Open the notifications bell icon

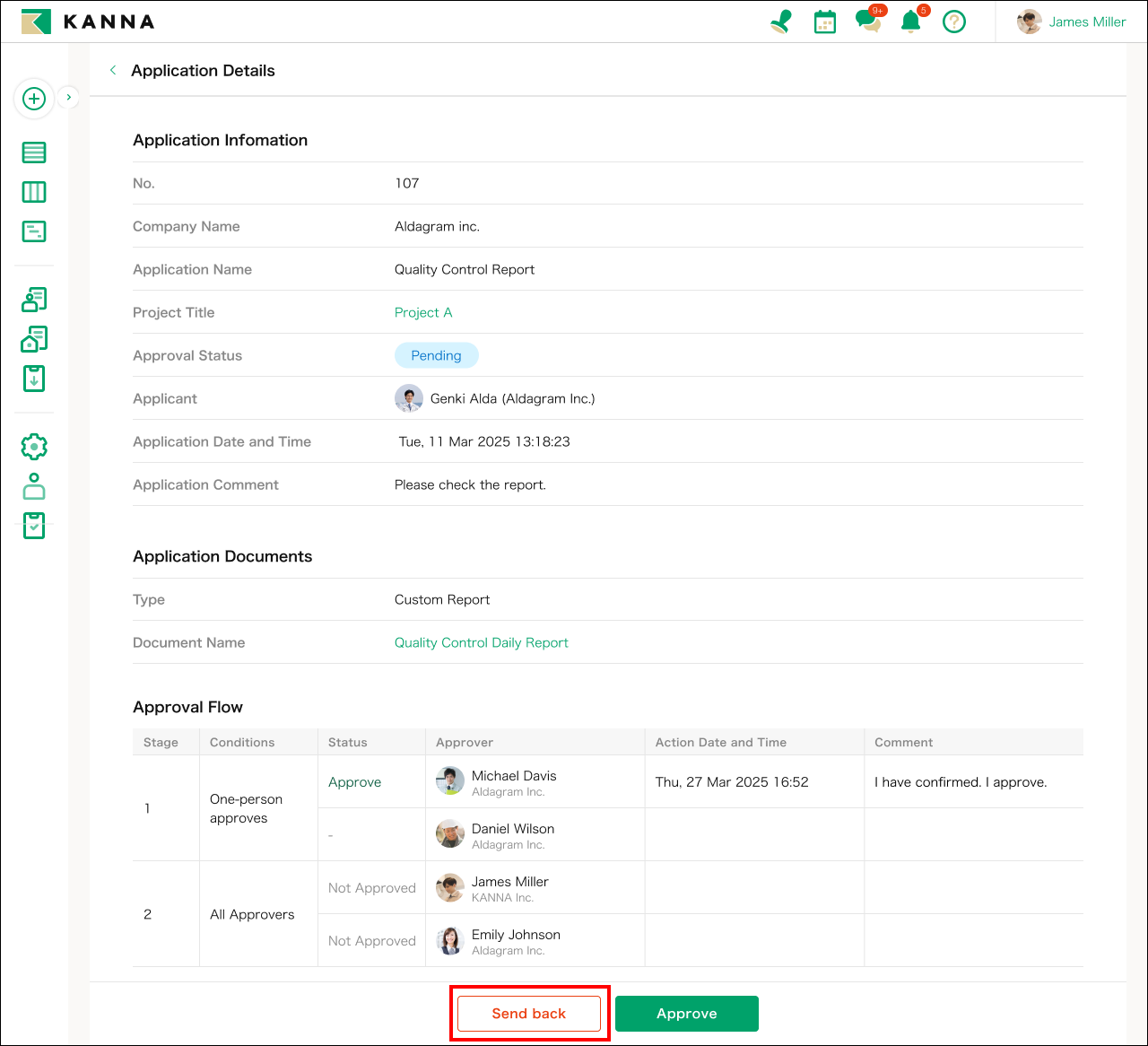point(911,22)
